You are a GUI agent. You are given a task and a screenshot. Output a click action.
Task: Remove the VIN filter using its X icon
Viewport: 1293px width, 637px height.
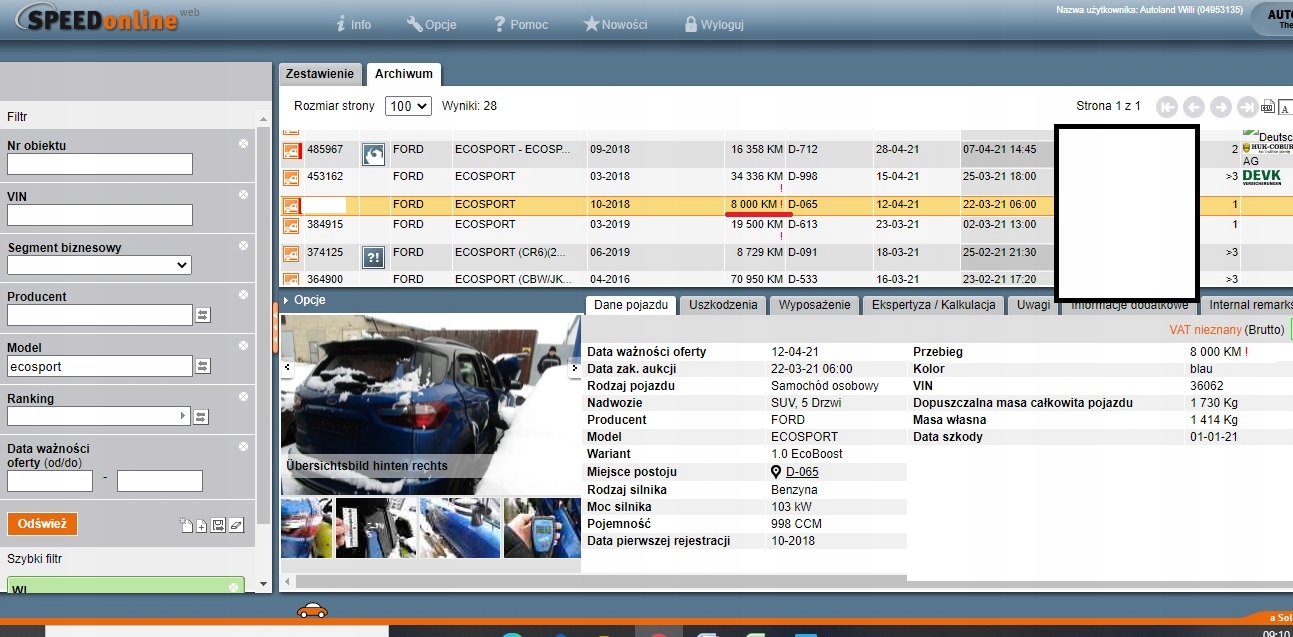[x=243, y=195]
